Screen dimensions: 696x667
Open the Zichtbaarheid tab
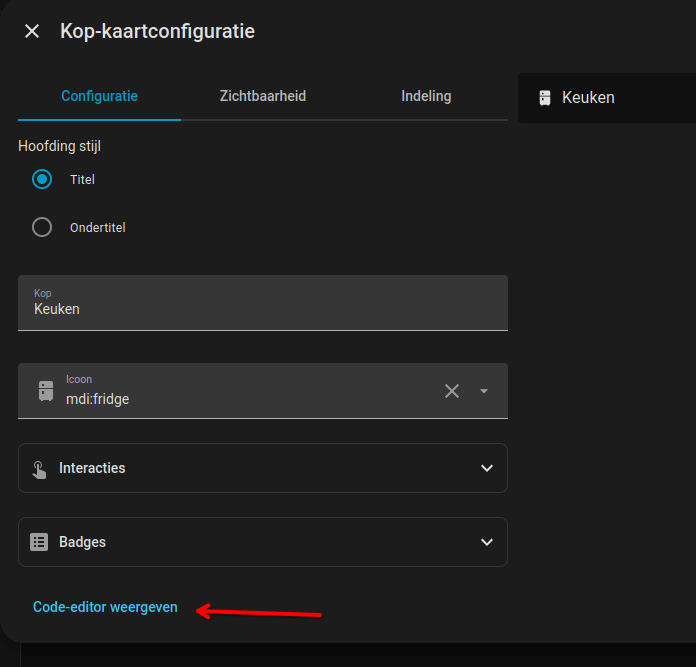click(263, 97)
